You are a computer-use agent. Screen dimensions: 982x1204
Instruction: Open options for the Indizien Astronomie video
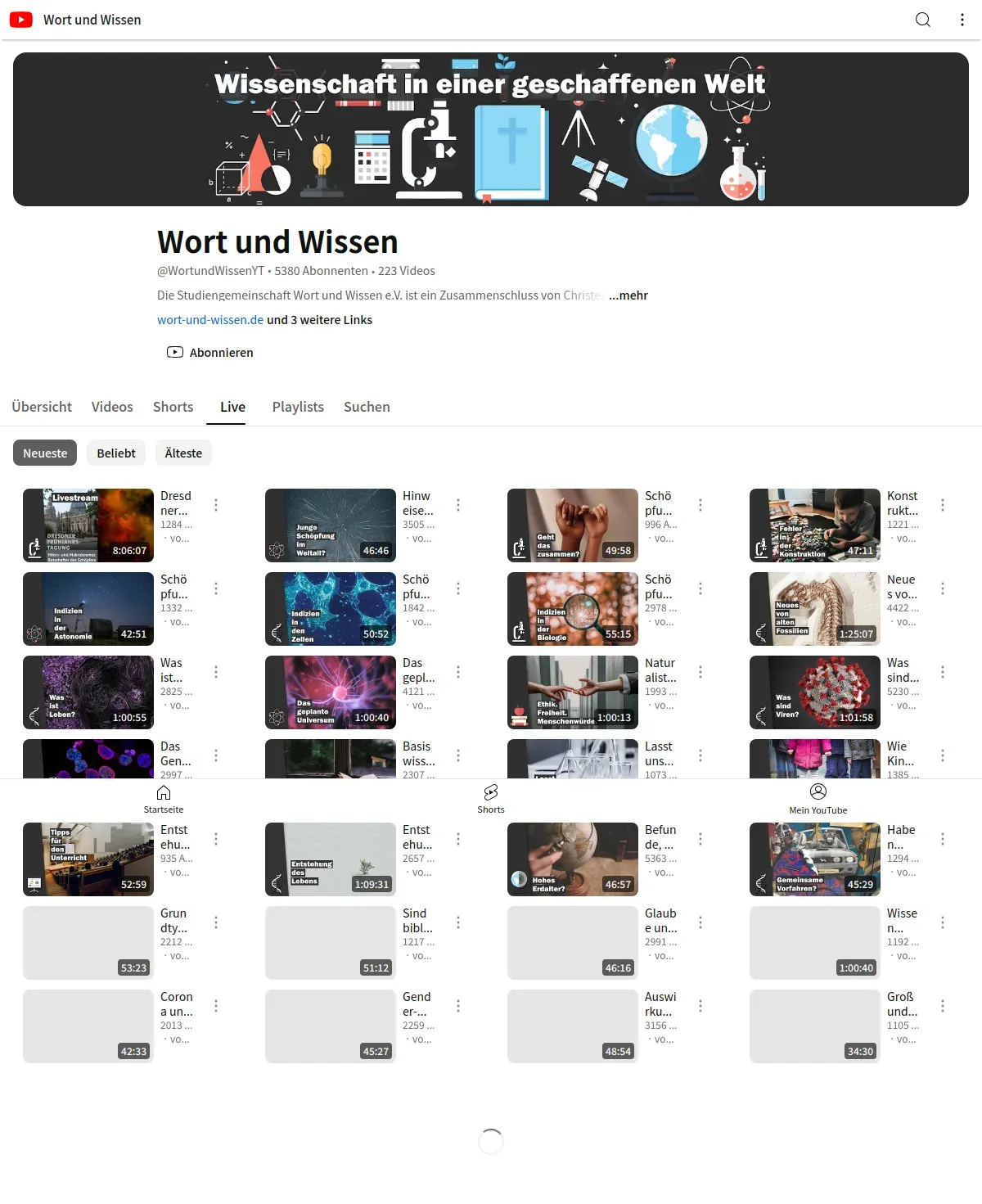click(216, 588)
